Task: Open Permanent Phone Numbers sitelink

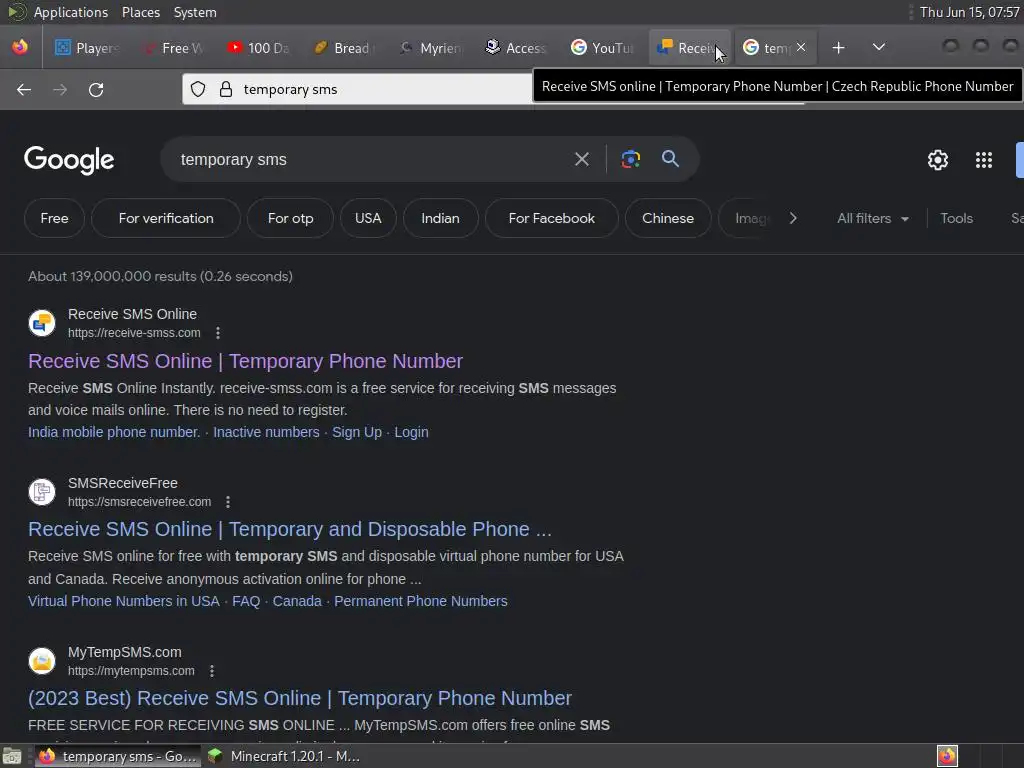Action: [x=421, y=601]
